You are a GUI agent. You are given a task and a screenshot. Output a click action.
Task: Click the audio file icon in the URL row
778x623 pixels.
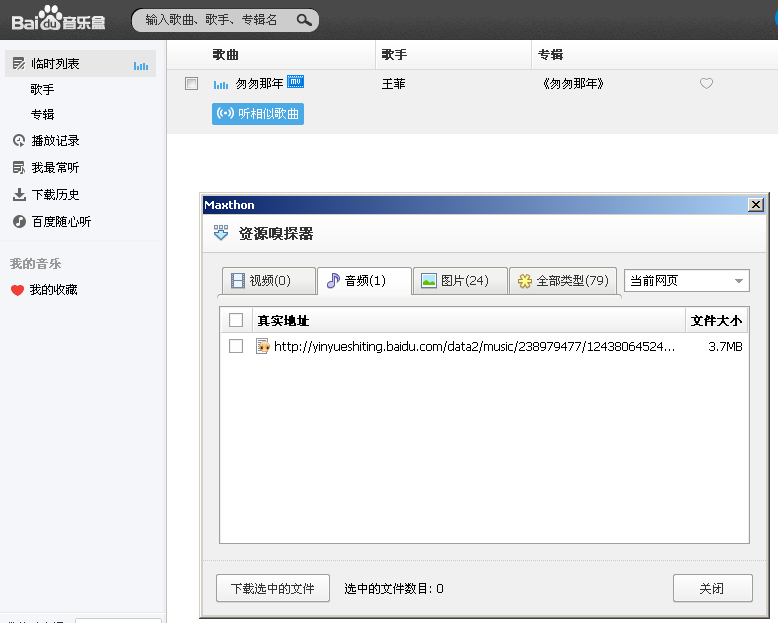[x=263, y=346]
